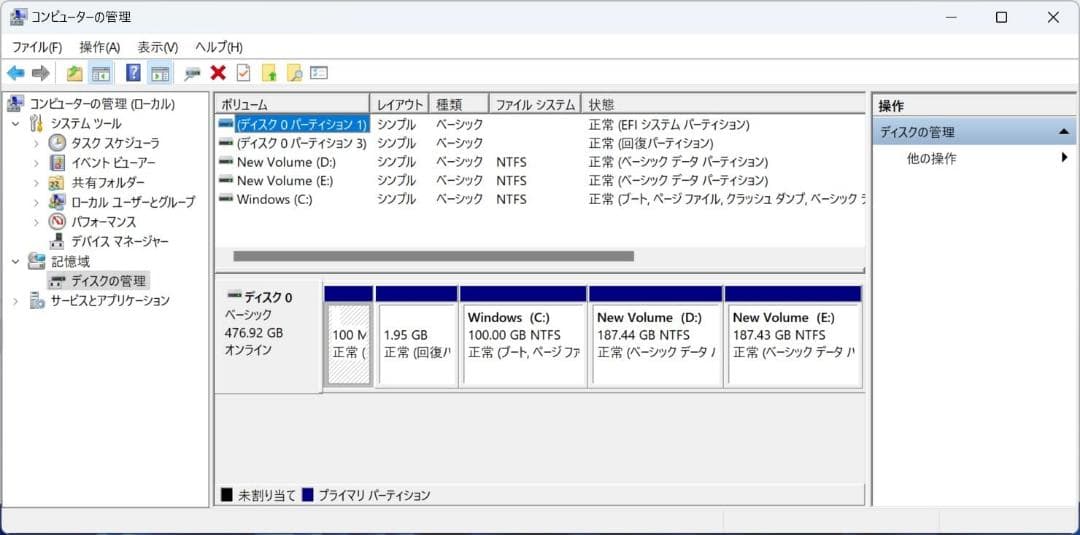This screenshot has height=535, width=1080.
Task: Expand the タスク スケジューラ node
Action: coord(37,144)
